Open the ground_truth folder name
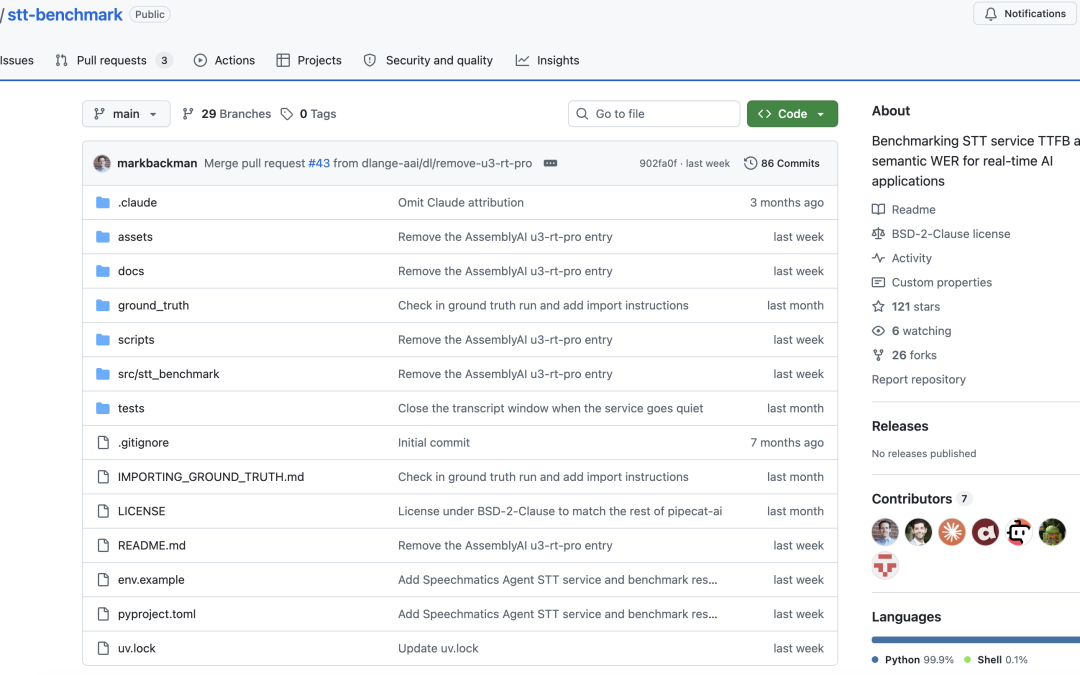Viewport: 1080px width, 675px height. pos(153,305)
